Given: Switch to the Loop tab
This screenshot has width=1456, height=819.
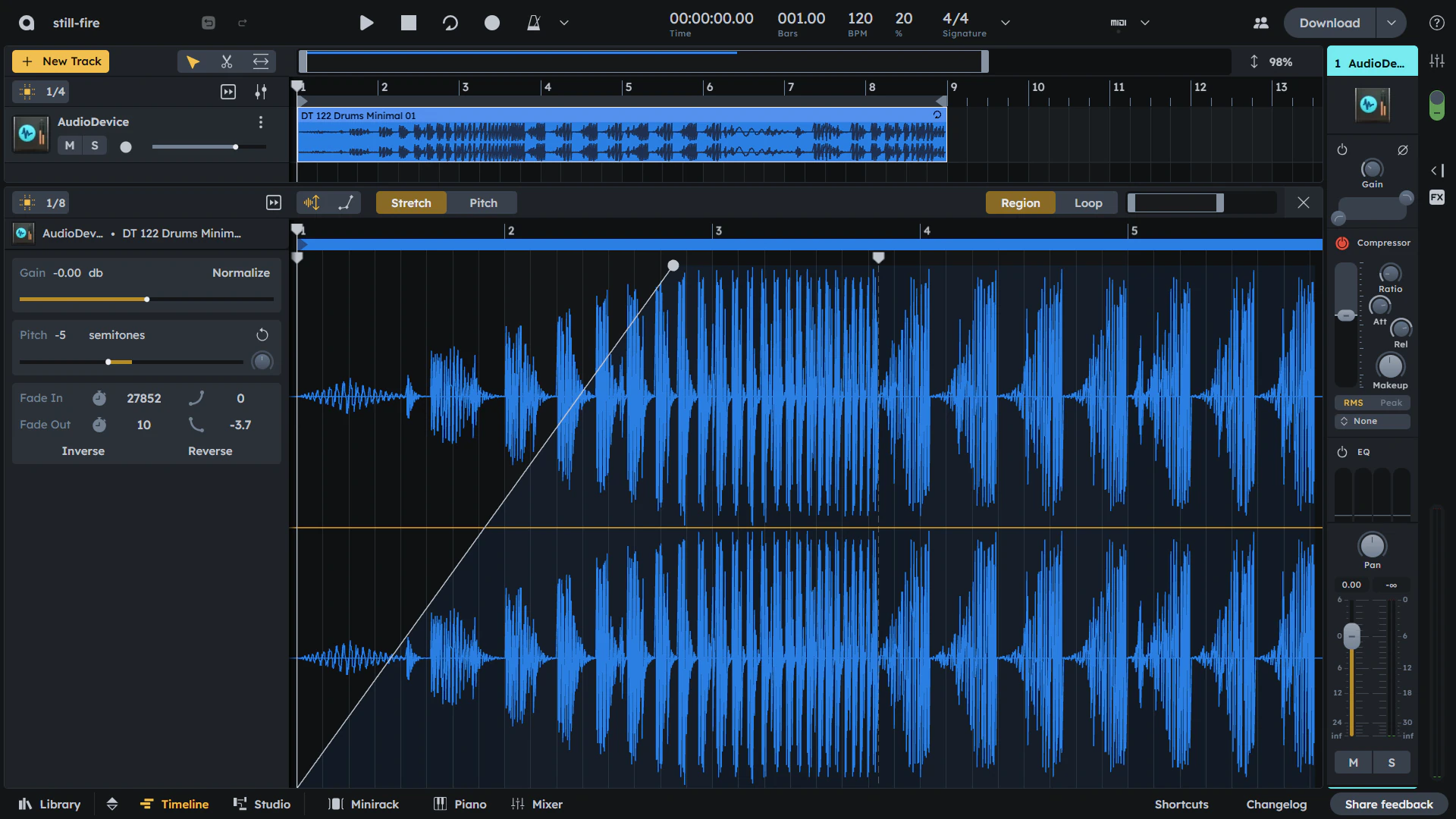Looking at the screenshot, I should pyautogui.click(x=1088, y=202).
